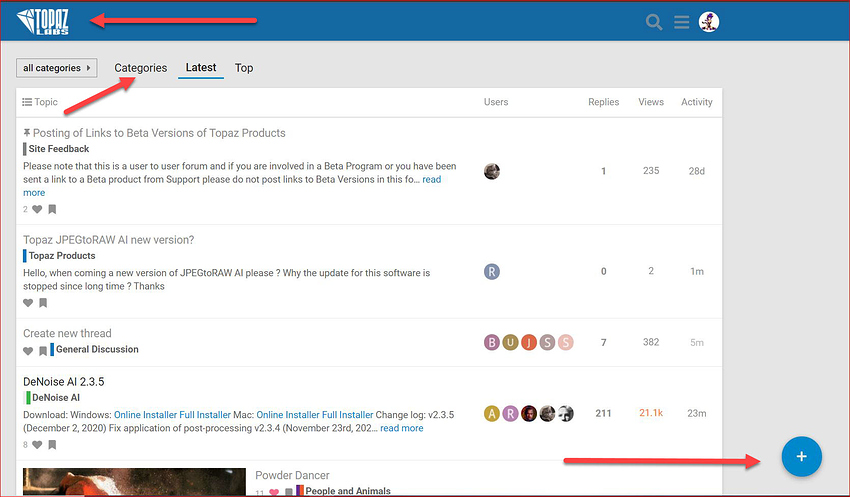
Task: Click 5m activity on Create new thread
Action: [697, 343]
